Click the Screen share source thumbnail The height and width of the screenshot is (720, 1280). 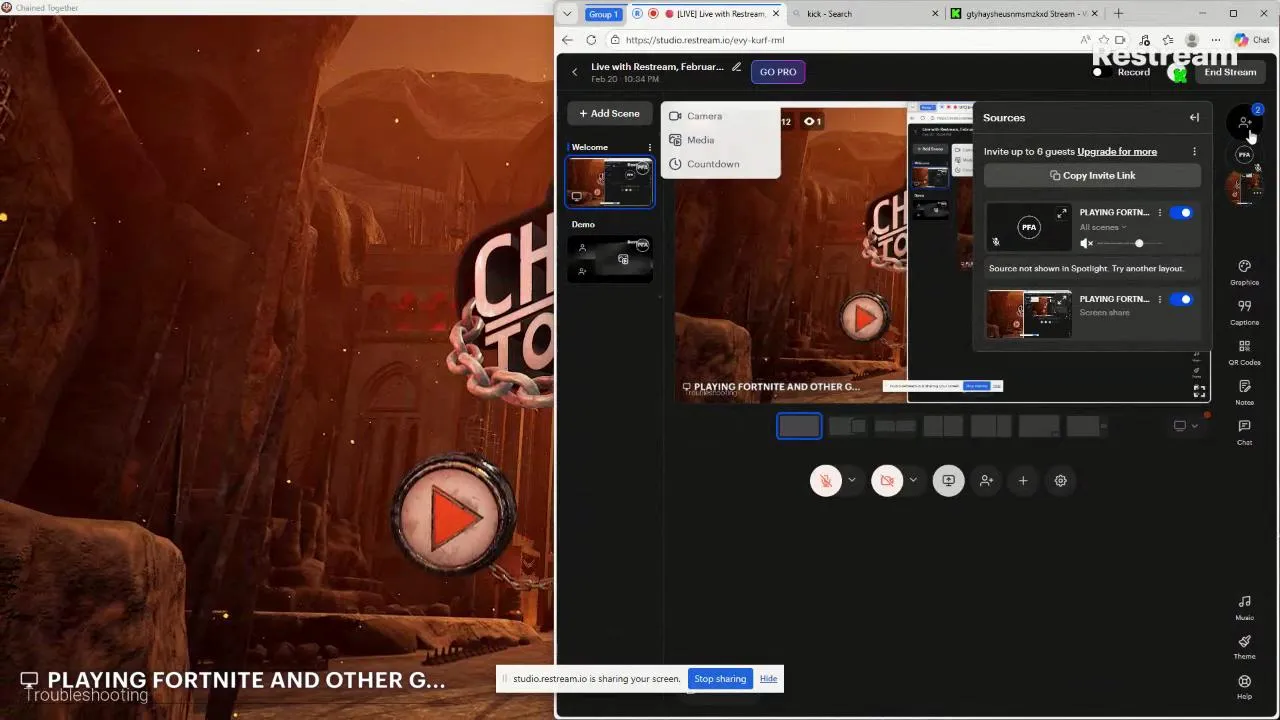[x=1028, y=314]
